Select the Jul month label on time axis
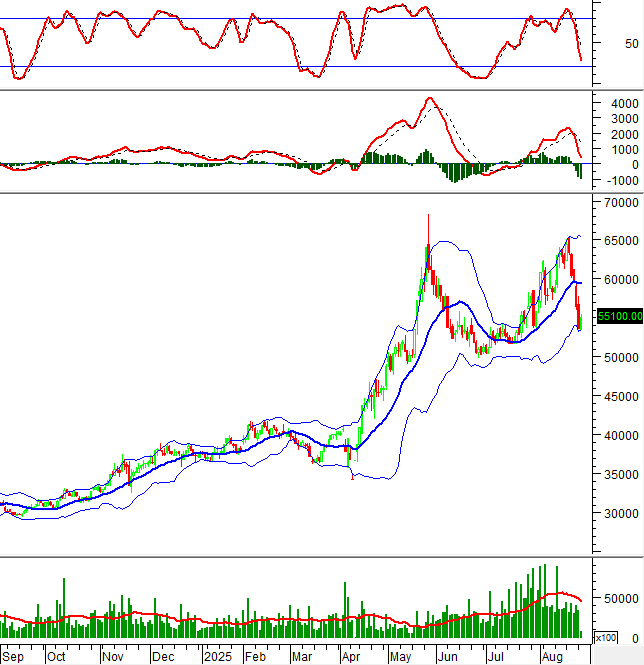The image size is (644, 665). pyautogui.click(x=495, y=657)
